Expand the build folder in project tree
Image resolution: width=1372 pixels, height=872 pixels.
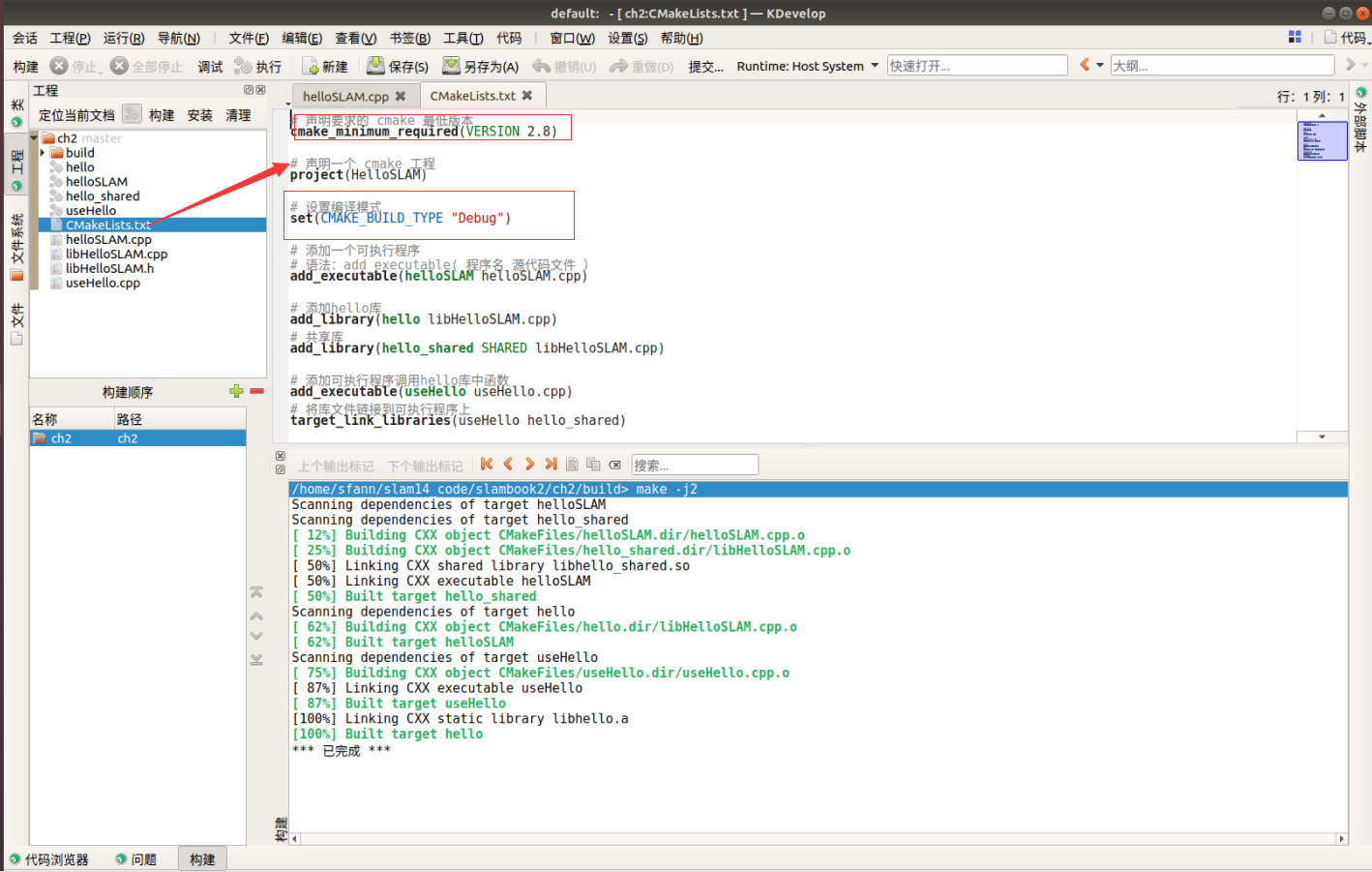tap(43, 153)
